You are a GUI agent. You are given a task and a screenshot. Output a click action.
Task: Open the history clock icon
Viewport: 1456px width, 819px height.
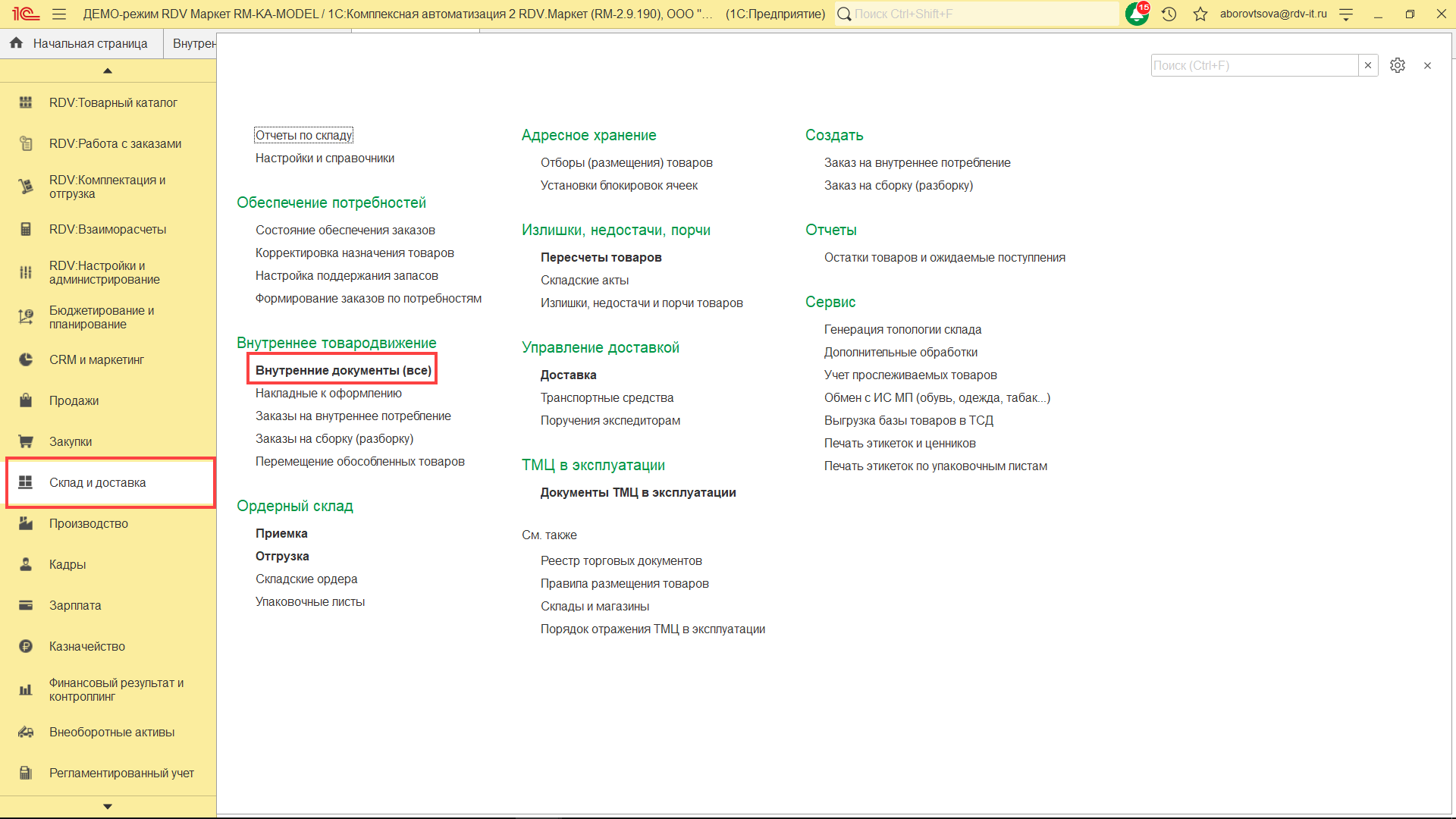tap(1169, 14)
